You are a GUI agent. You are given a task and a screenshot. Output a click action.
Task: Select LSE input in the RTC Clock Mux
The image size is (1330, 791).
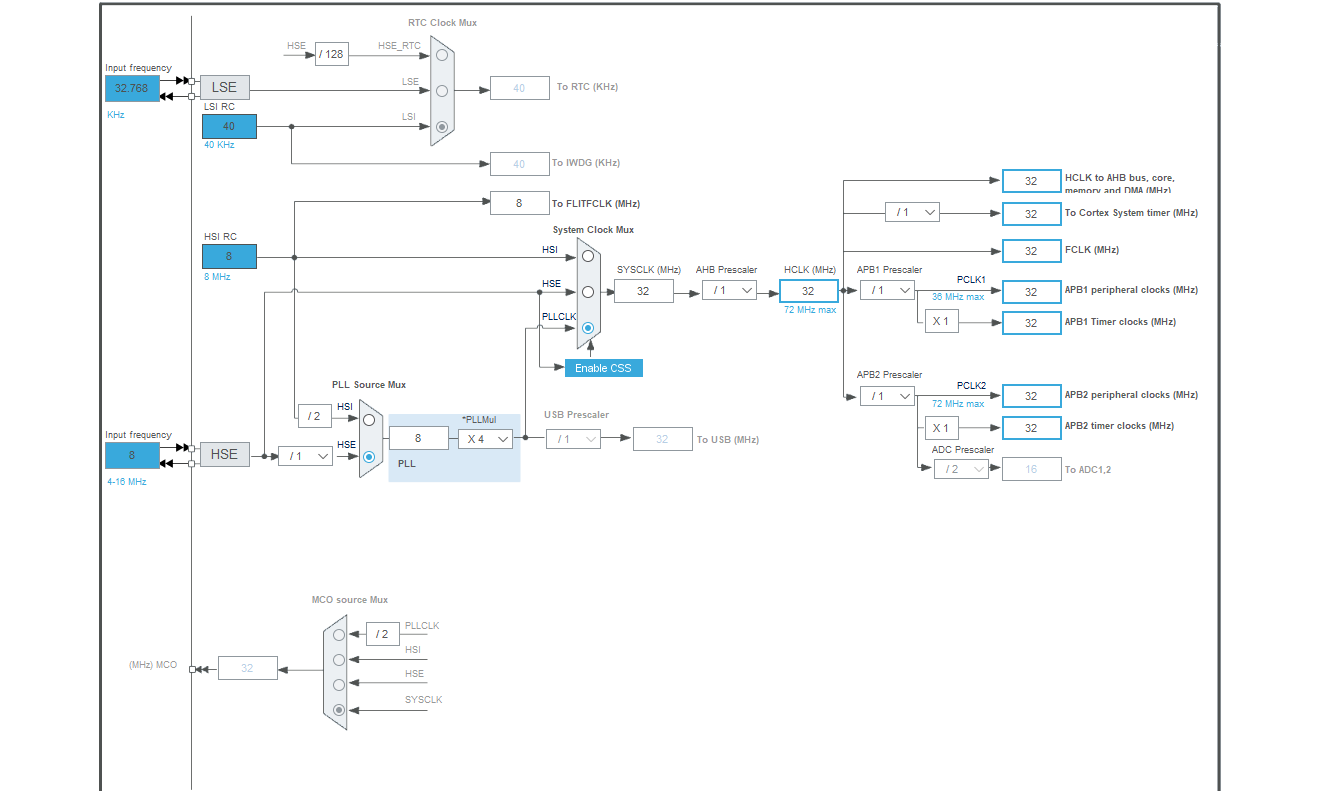click(x=440, y=90)
